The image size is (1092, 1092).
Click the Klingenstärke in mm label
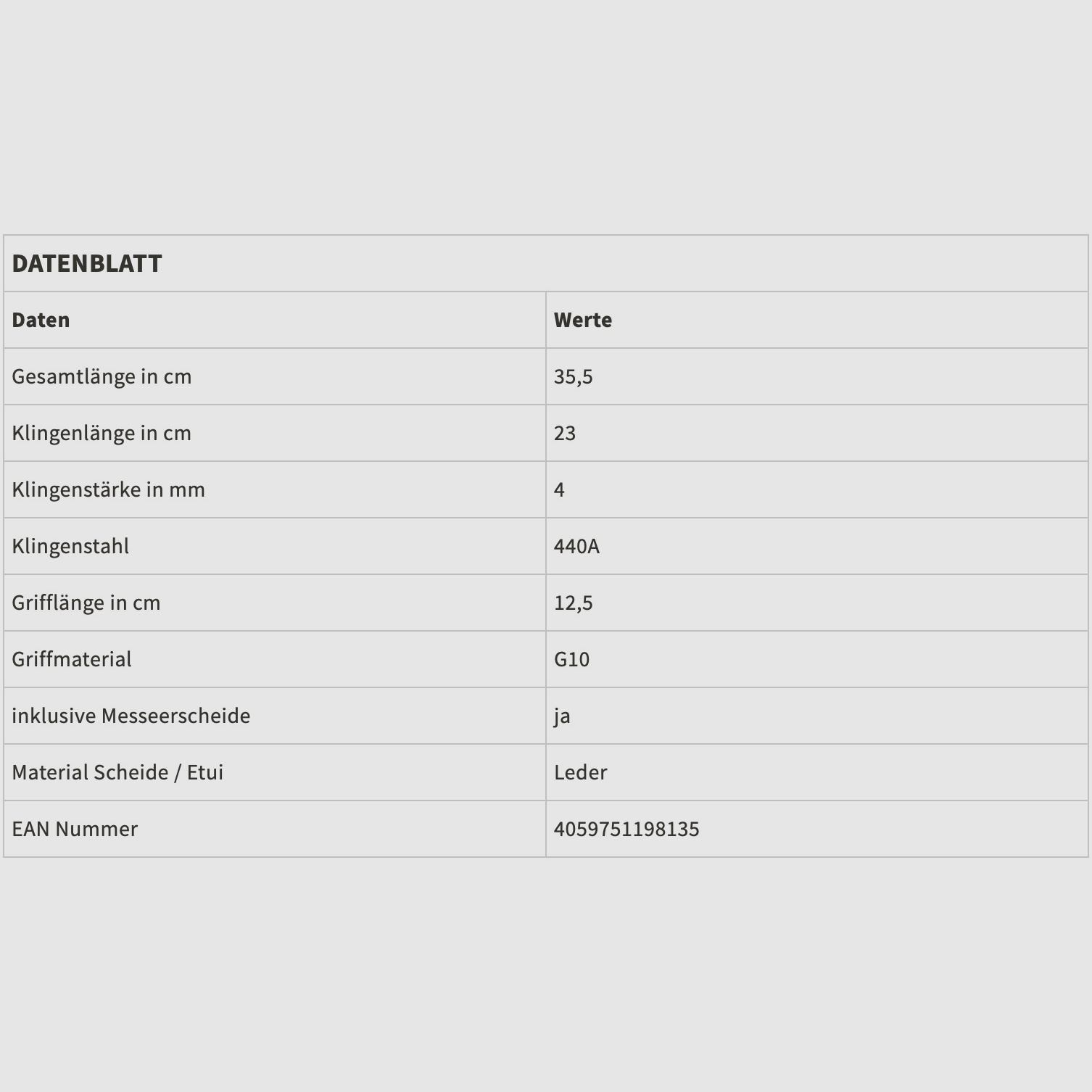coord(108,489)
